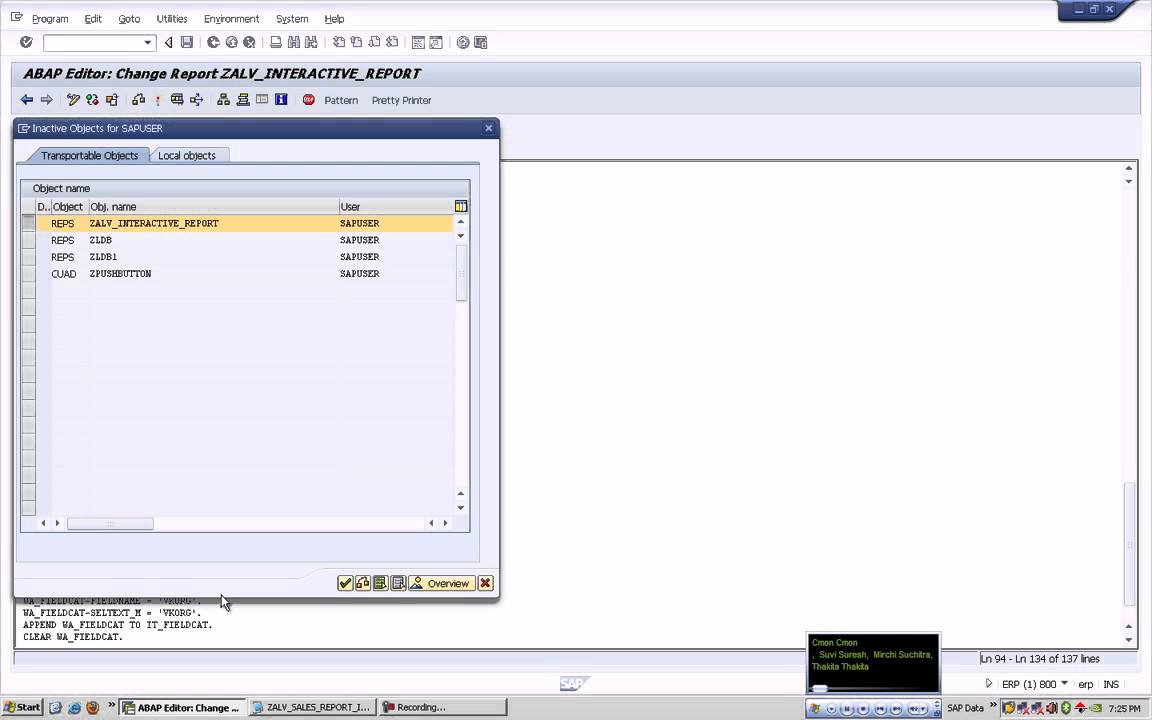
Task: Click the Help icon in the standard toolbar
Action: (463, 43)
